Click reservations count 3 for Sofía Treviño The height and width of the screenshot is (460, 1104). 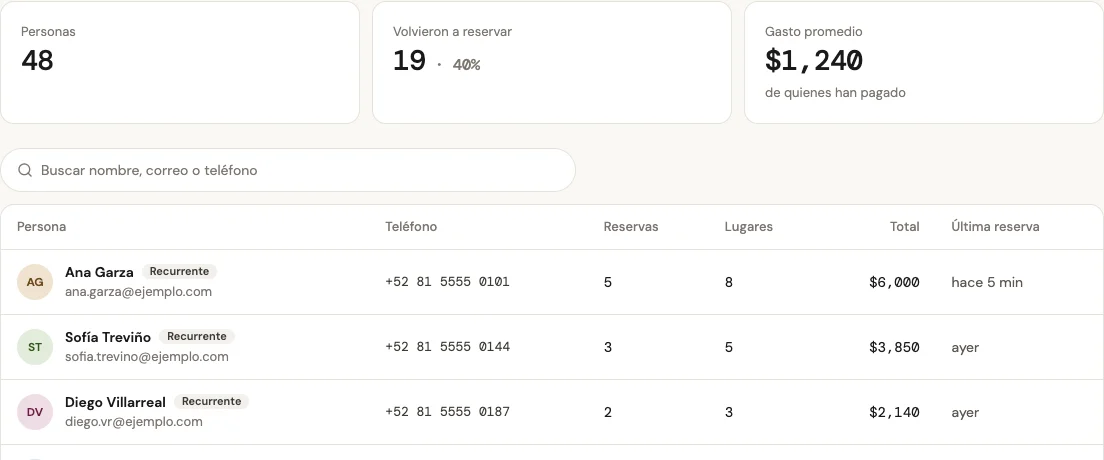(608, 347)
